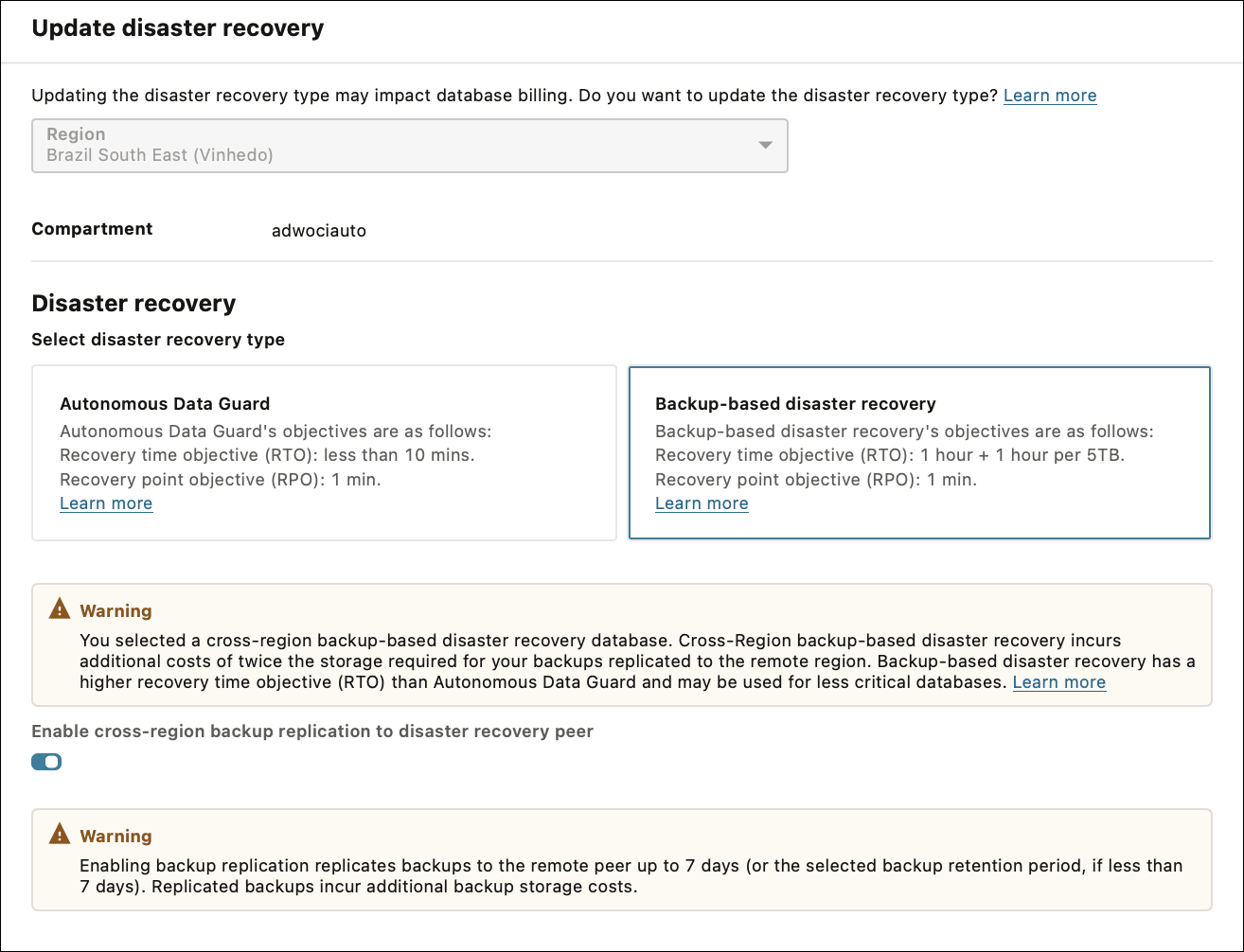
Task: Select the Autonomous Data Guard option card
Action: point(324,452)
